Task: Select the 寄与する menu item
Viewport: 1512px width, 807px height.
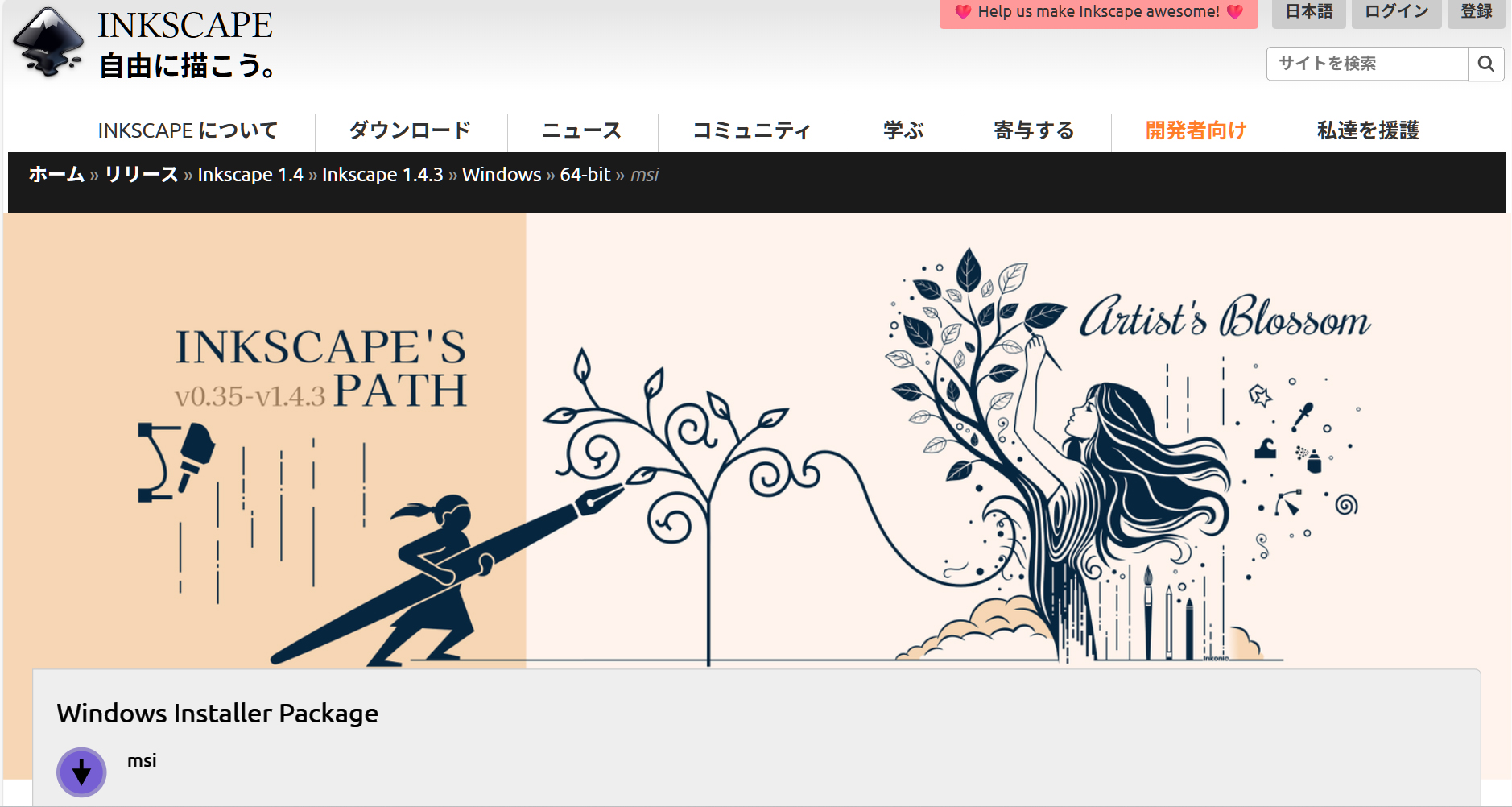Action: click(1035, 130)
